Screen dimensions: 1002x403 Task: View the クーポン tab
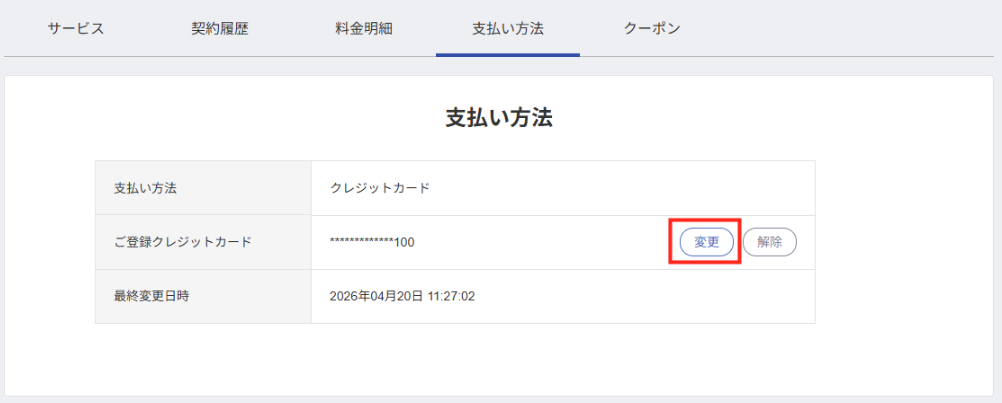652,29
